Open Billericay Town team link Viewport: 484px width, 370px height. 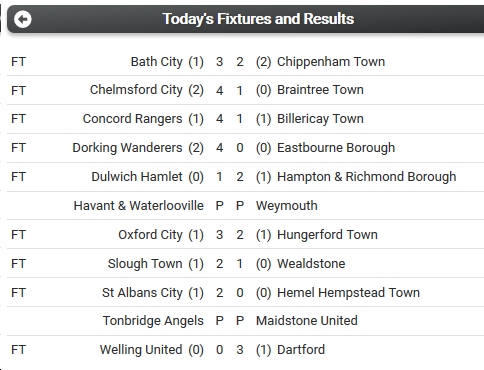click(320, 119)
